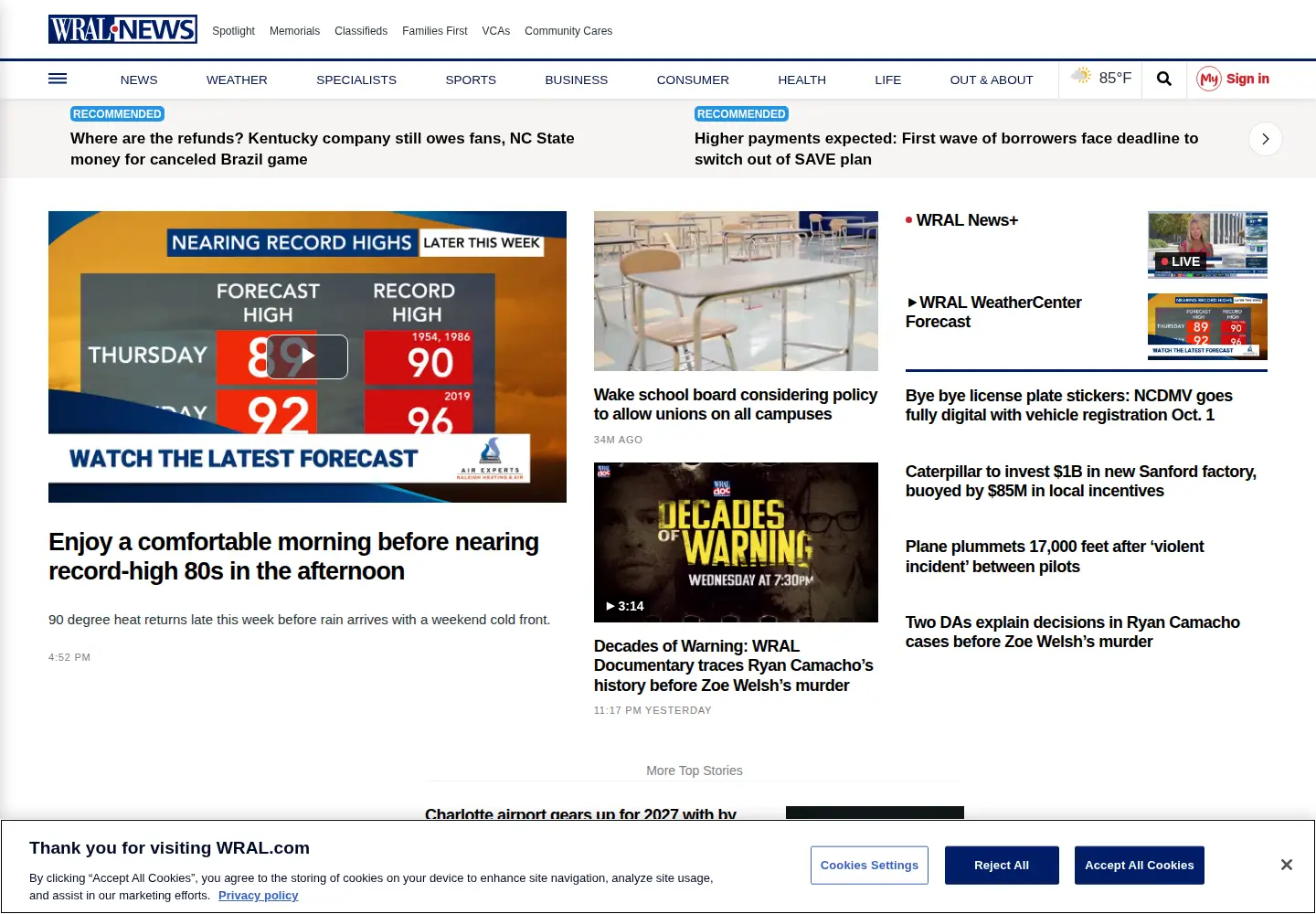Open the WEATHER menu

(237, 80)
